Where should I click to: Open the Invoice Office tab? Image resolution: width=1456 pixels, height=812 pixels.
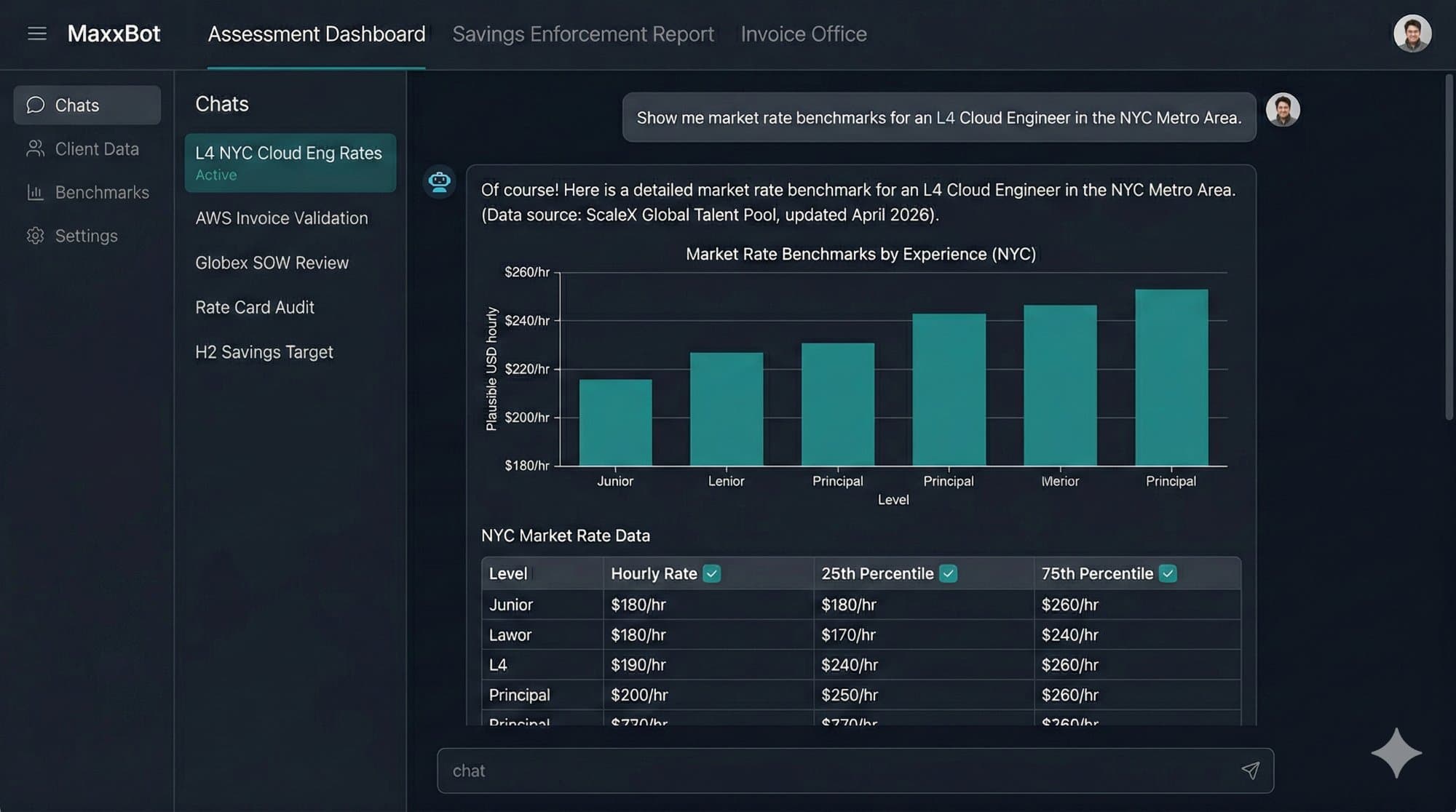(804, 33)
